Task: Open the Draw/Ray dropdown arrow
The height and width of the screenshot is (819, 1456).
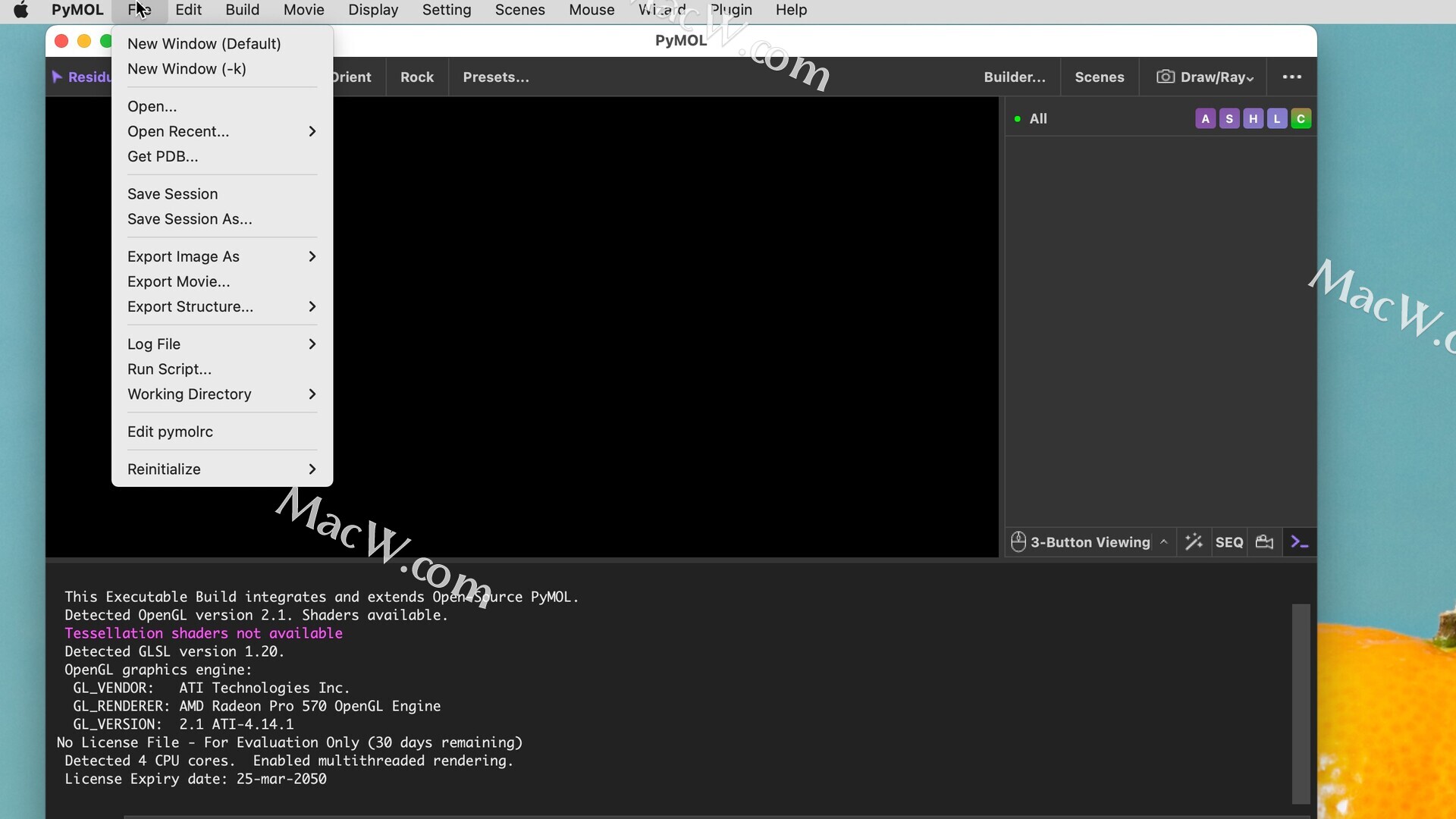Action: [x=1250, y=78]
